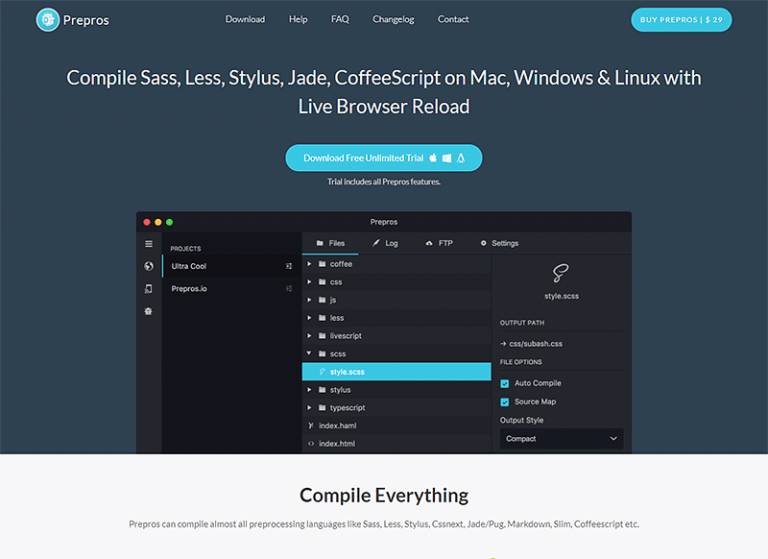Expand the coffee folder

click(311, 264)
